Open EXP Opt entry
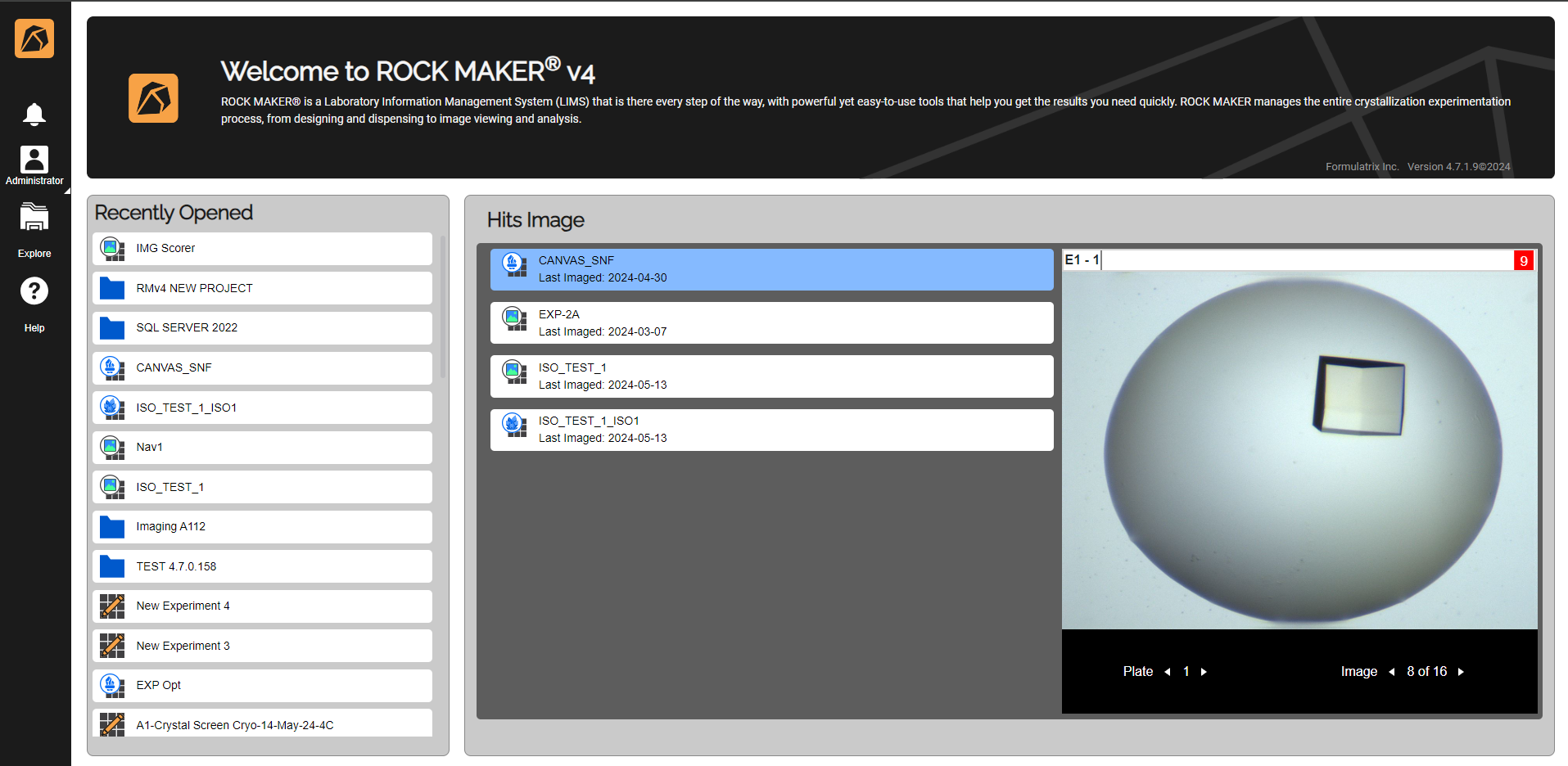The image size is (1568, 766). point(262,685)
